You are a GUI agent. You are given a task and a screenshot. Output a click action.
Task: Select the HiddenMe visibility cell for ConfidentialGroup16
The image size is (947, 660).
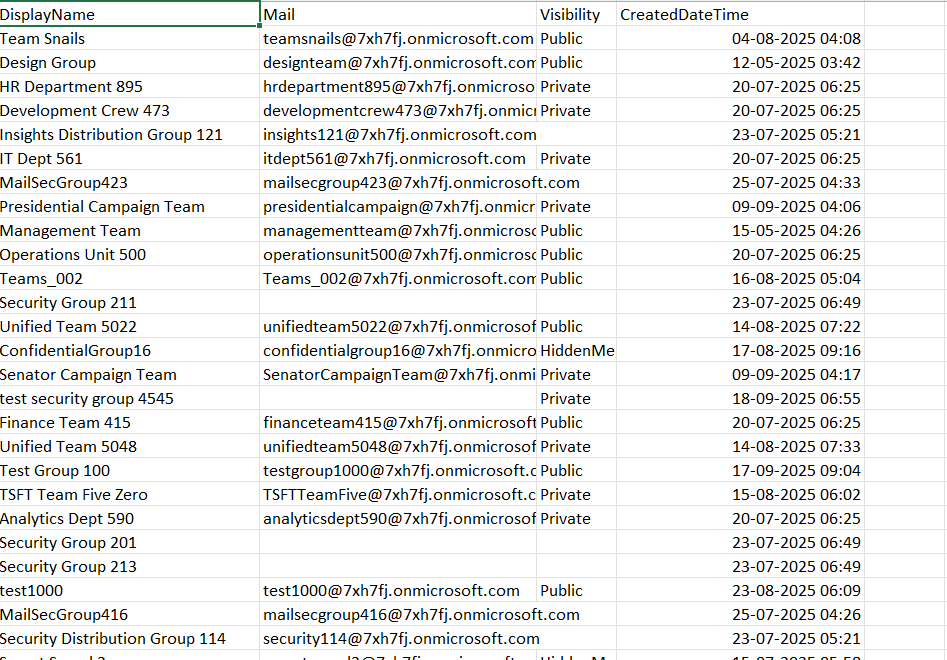[576, 351]
